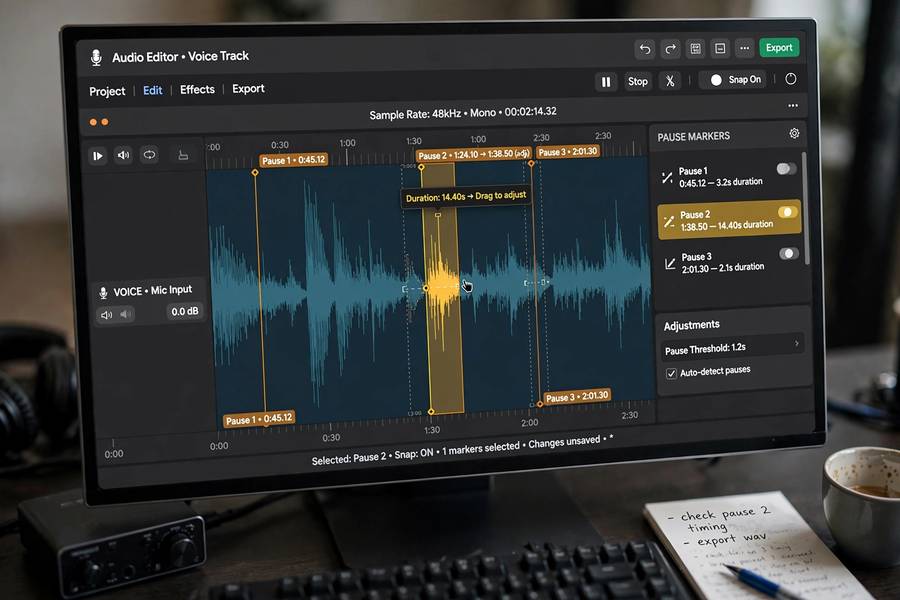Expand the Pause Threshold: 1.2s chevron
This screenshot has width=900, height=600.
[x=797, y=344]
